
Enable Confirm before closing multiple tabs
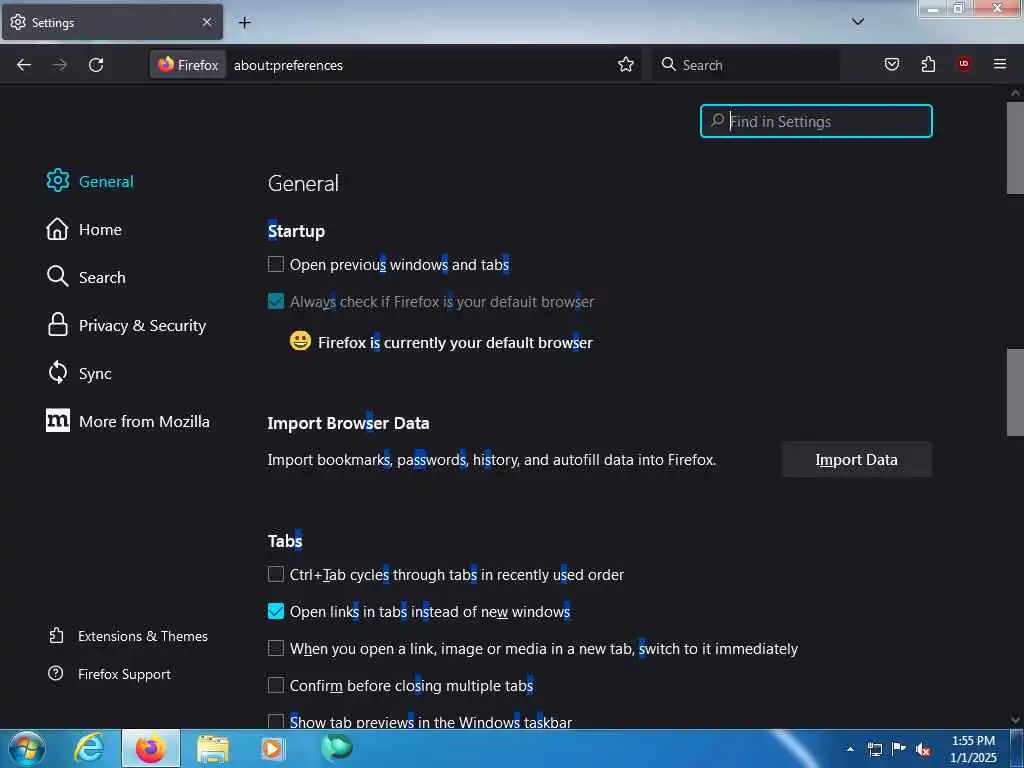click(276, 685)
